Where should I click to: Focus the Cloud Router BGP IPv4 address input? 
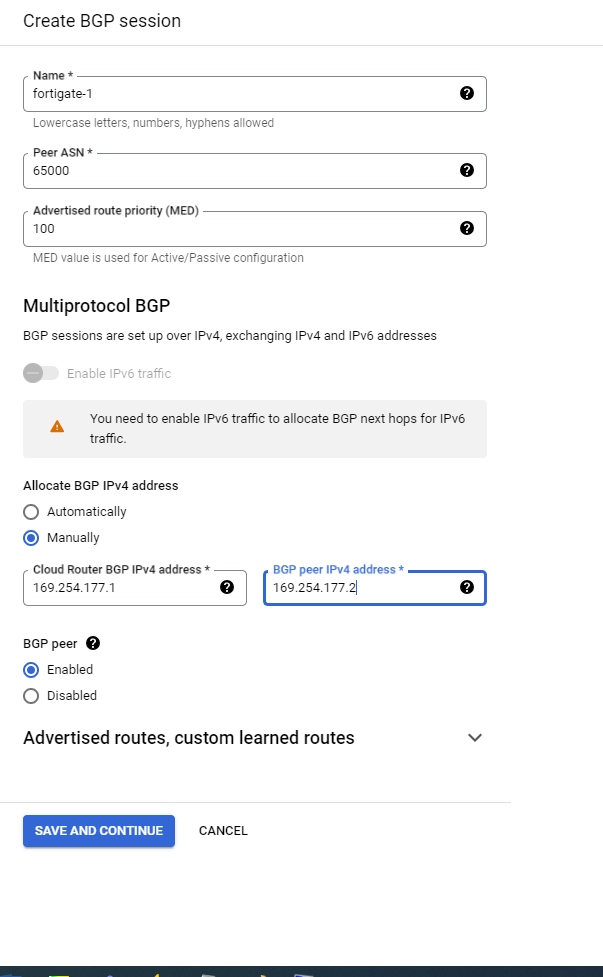pyautogui.click(x=120, y=588)
